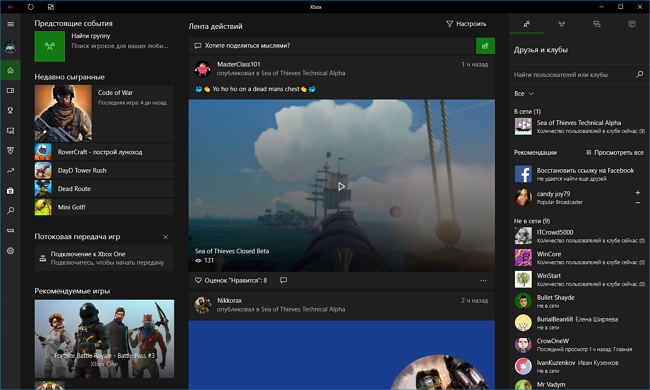The height and width of the screenshot is (390, 650).
Task: Open WinStart club in friends list
Action: pos(579,279)
